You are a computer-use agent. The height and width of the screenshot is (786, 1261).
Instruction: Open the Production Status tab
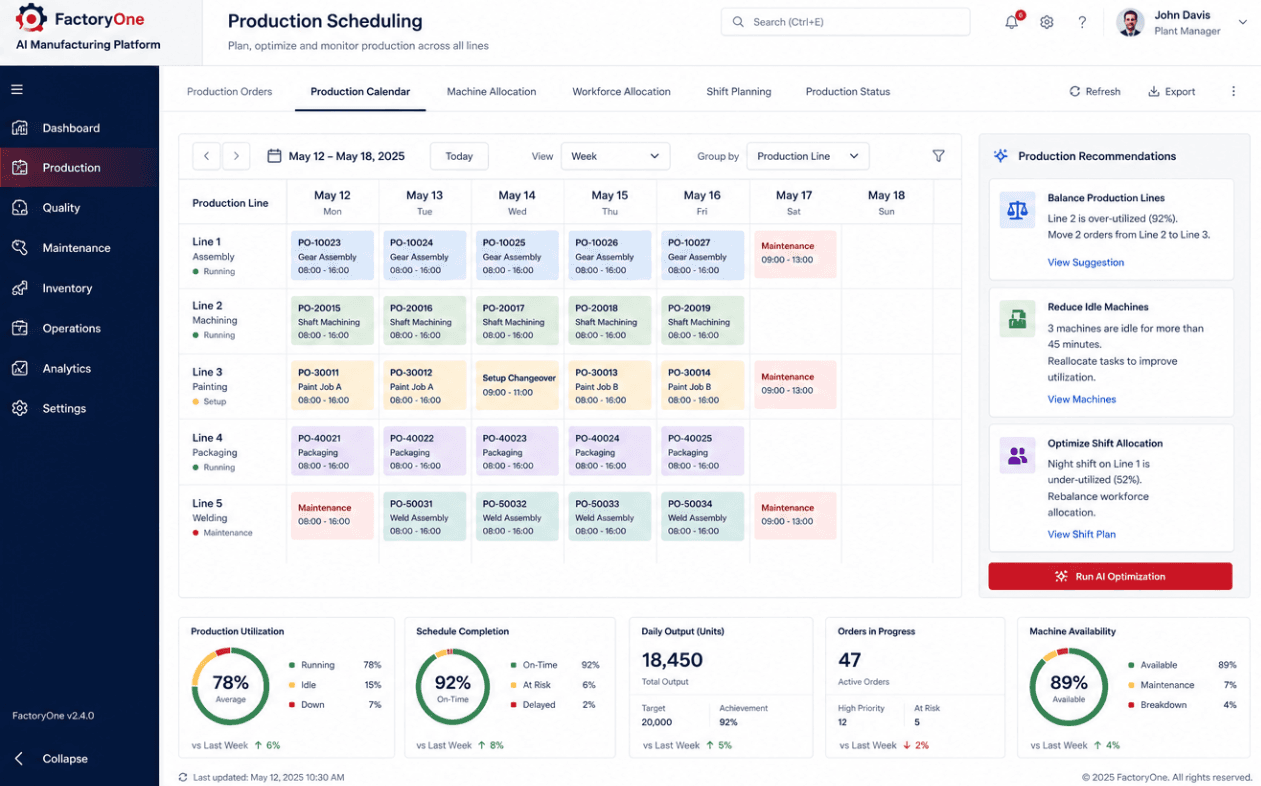(x=848, y=92)
